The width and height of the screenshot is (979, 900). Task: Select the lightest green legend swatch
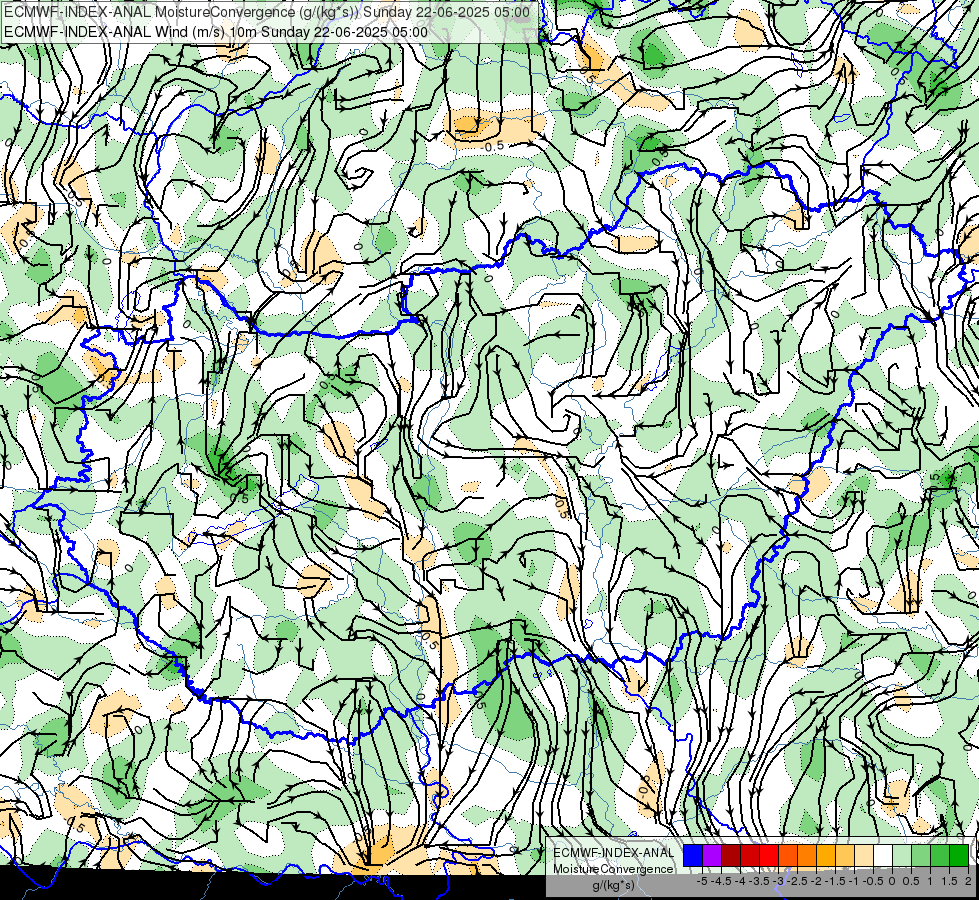[902, 855]
